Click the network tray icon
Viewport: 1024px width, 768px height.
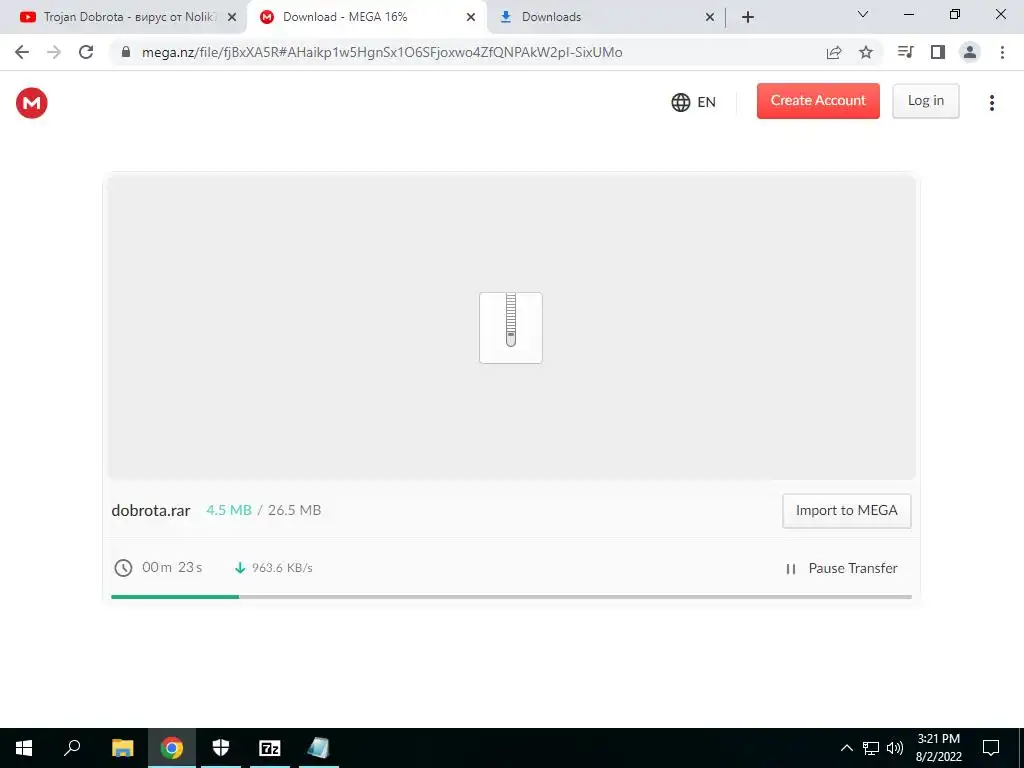(x=871, y=748)
